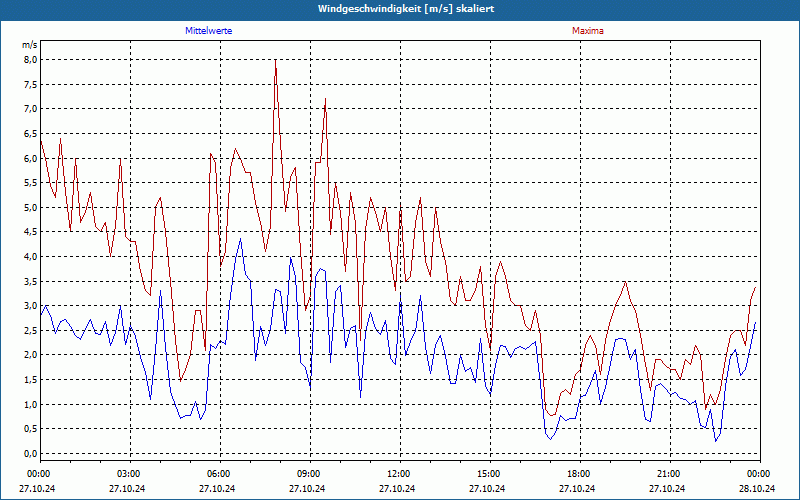Click the m/s unit label
The width and height of the screenshot is (800, 500).
[30, 45]
